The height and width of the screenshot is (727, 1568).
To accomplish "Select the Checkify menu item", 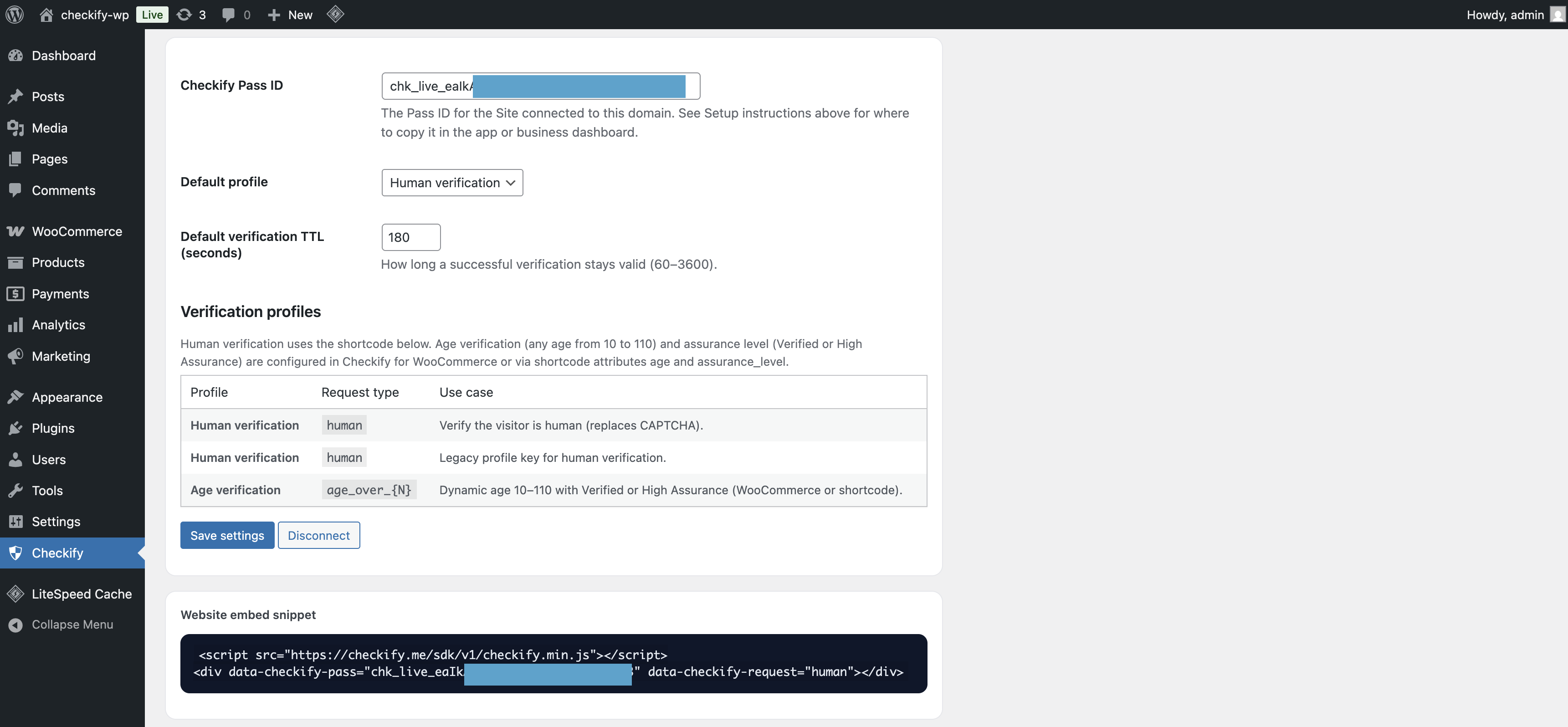I will click(72, 553).
